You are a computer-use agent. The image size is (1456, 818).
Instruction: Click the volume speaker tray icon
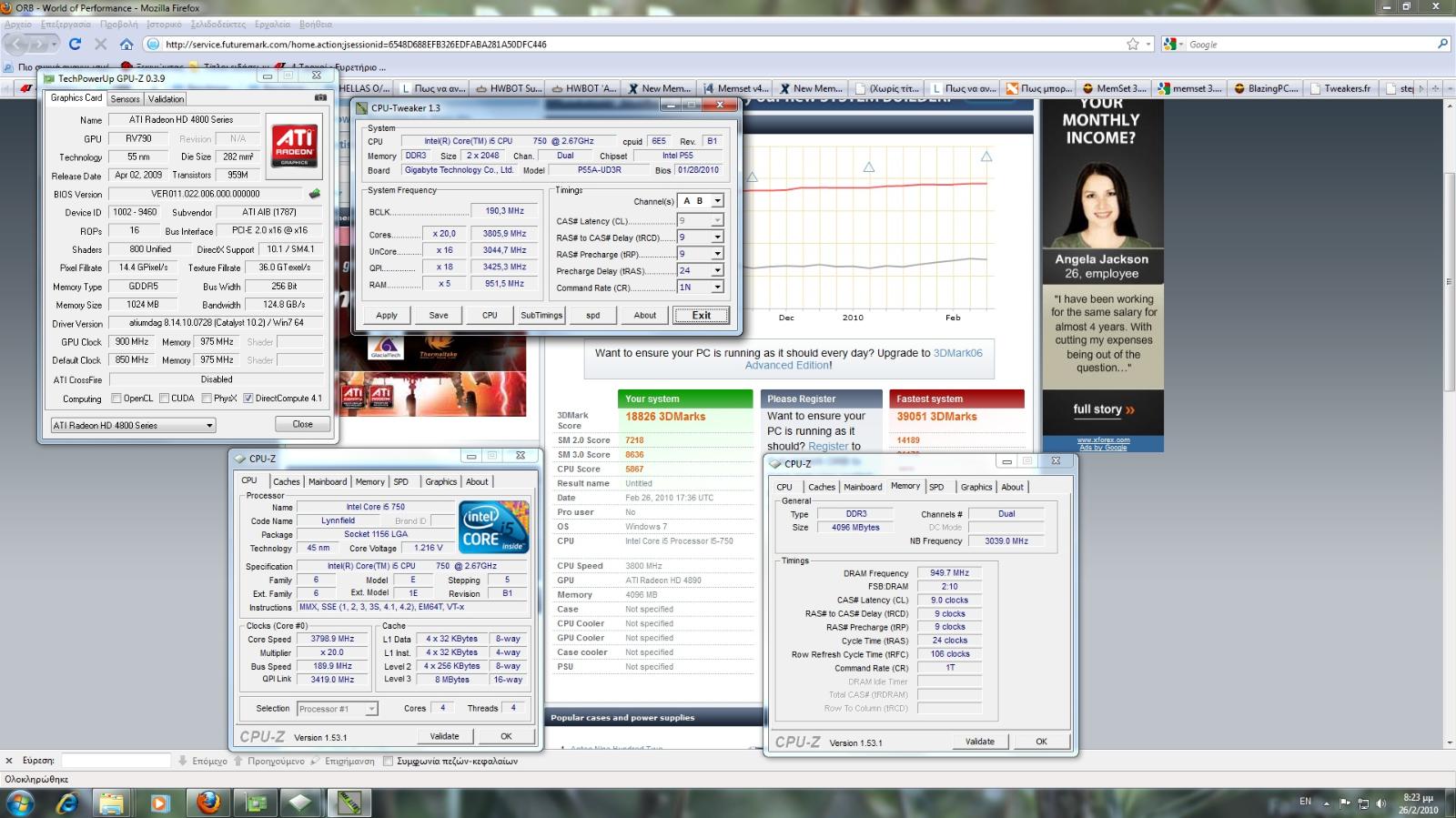[x=1381, y=803]
